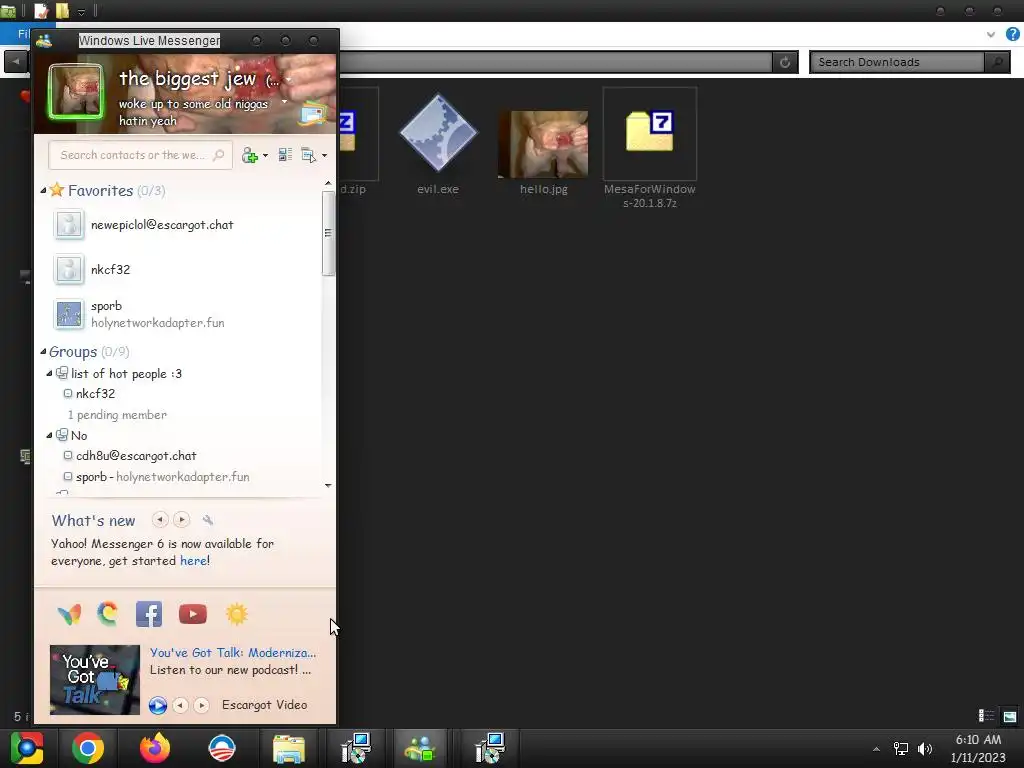Select the evil.exe file in Explorer
The image size is (1024, 768).
[438, 144]
